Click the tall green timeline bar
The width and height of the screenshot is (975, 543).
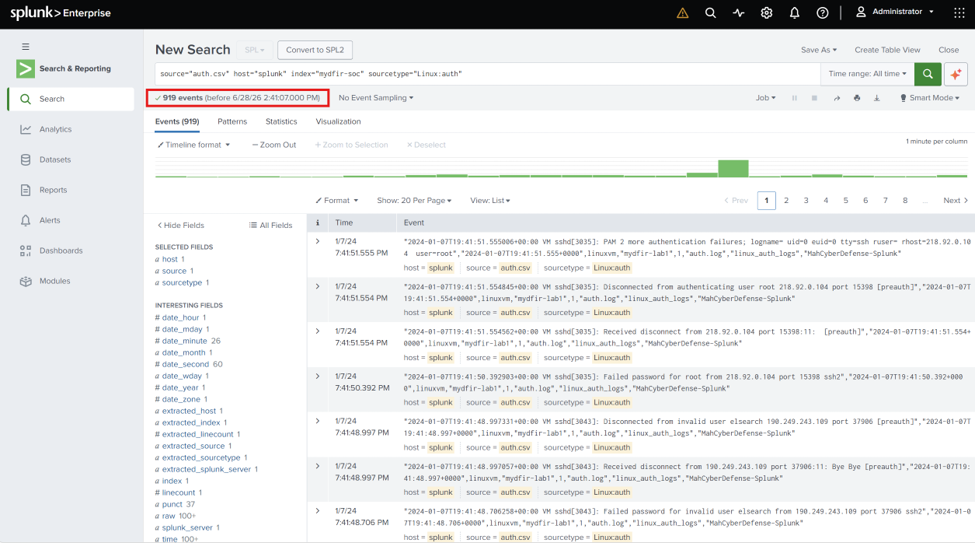point(733,168)
